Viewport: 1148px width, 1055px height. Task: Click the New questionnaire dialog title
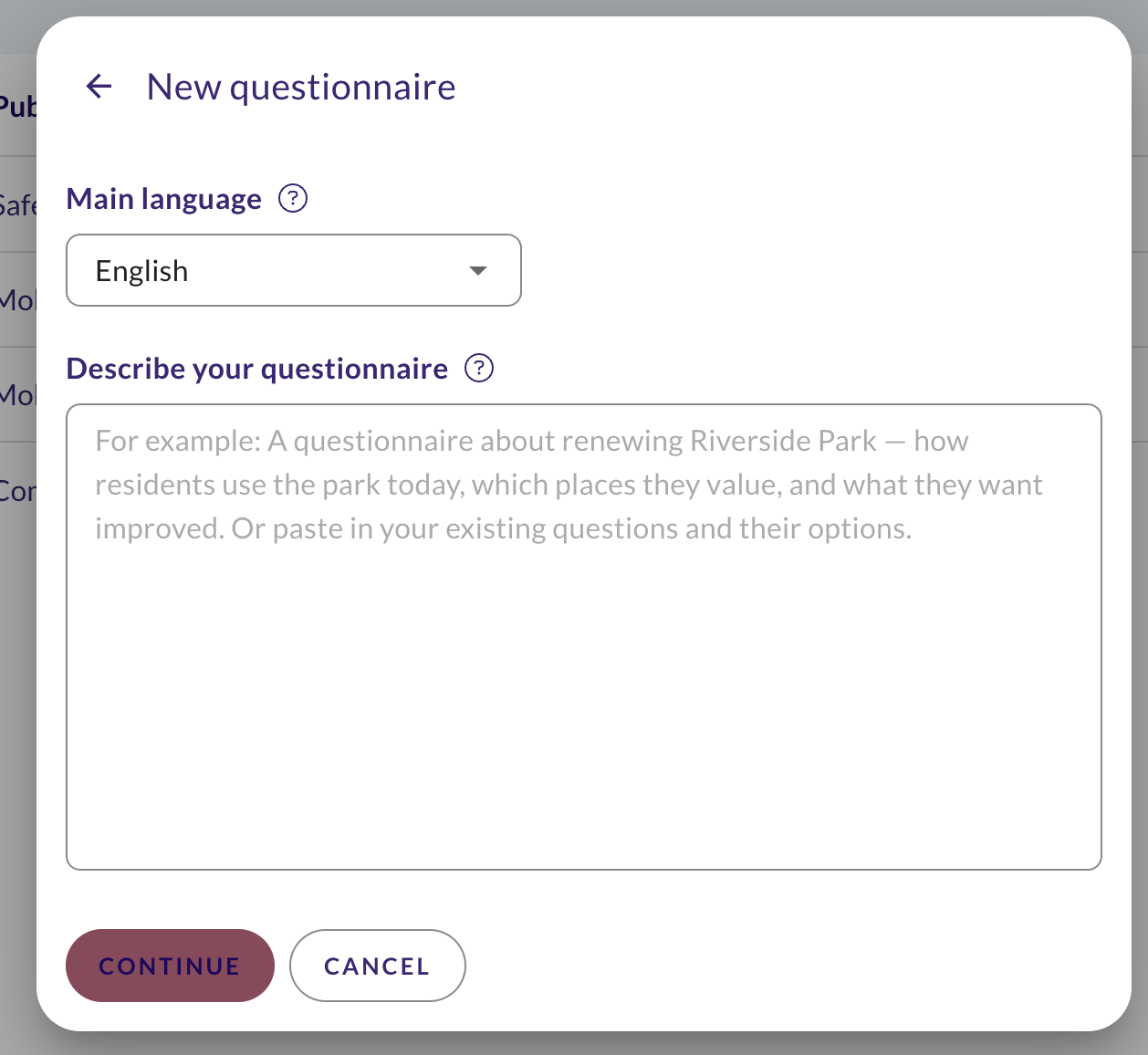point(301,87)
